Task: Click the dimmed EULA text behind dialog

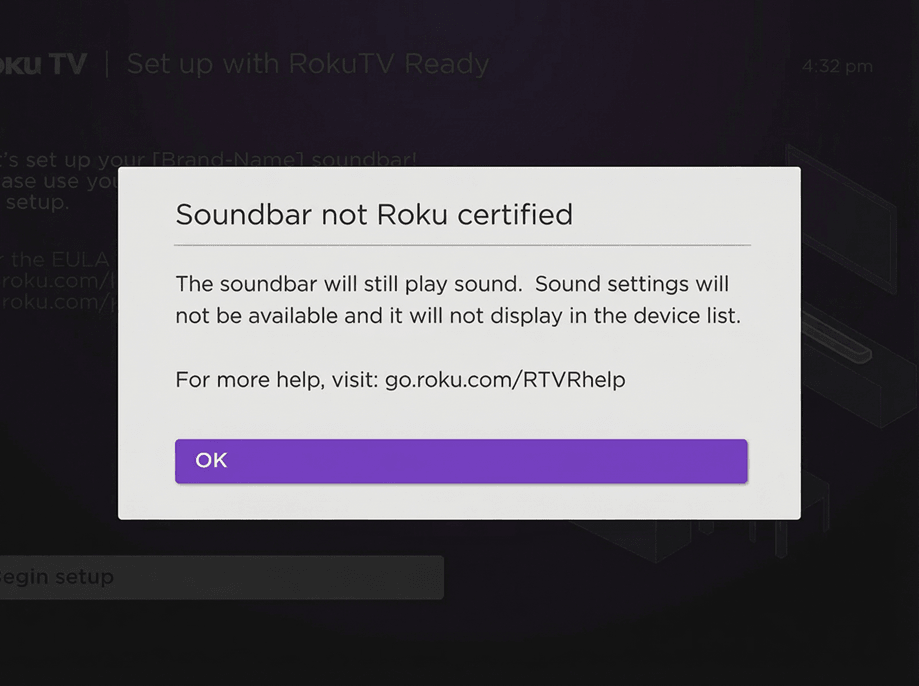Action: [x=60, y=260]
